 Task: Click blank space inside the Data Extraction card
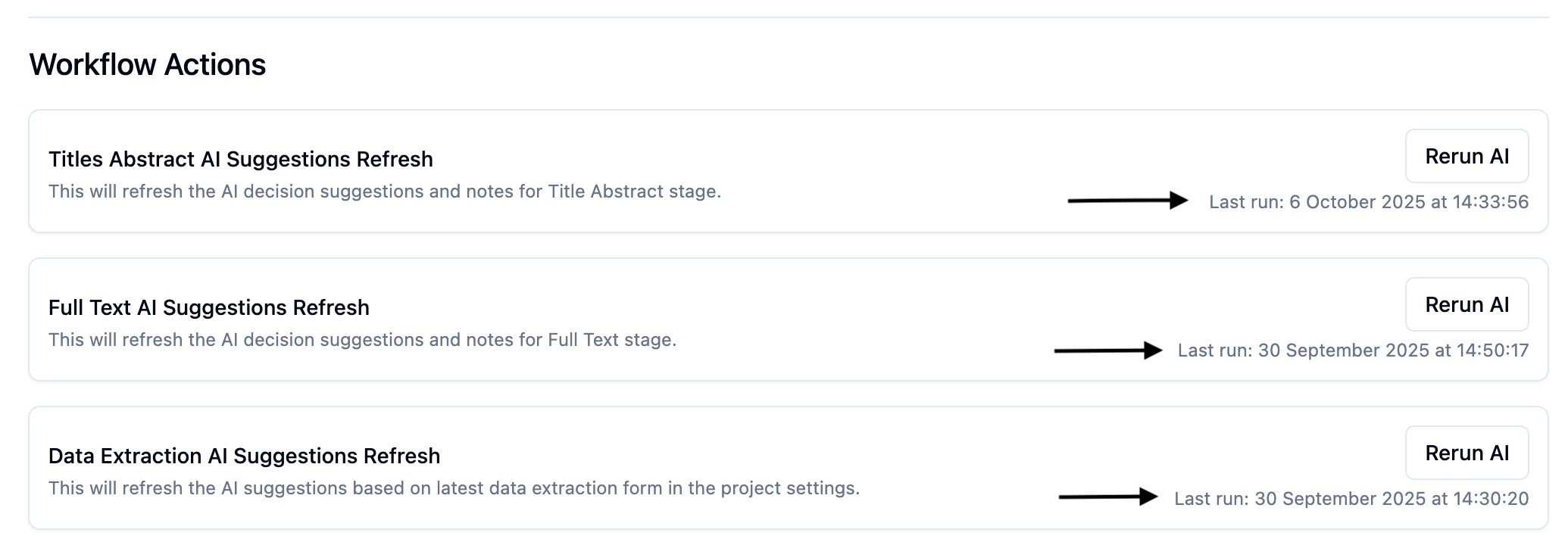(x=985, y=447)
